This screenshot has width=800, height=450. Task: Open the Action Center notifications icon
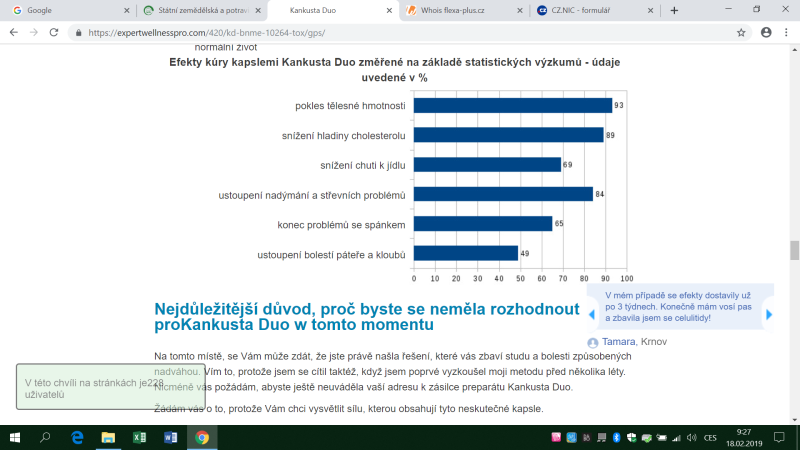[779, 438]
